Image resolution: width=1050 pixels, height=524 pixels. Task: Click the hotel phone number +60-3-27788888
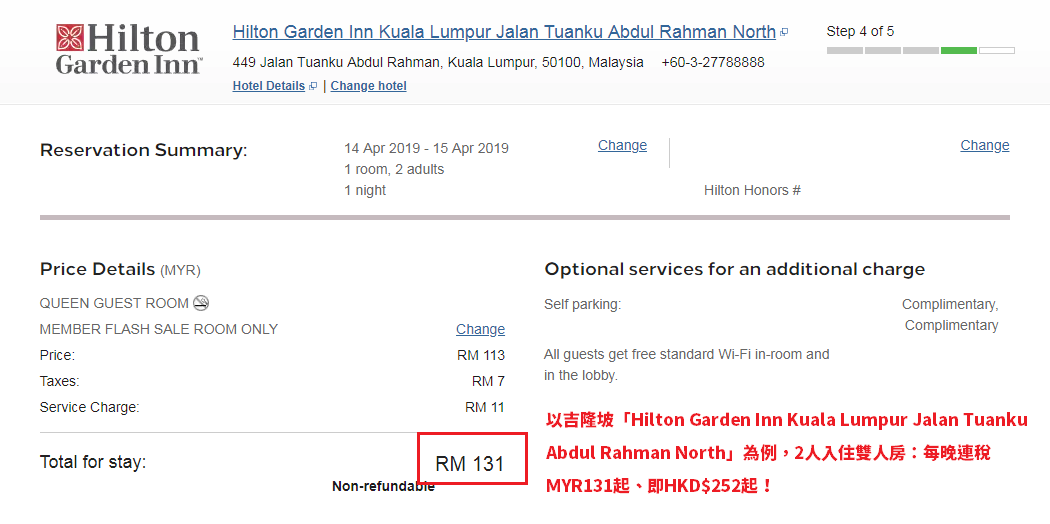pos(712,62)
